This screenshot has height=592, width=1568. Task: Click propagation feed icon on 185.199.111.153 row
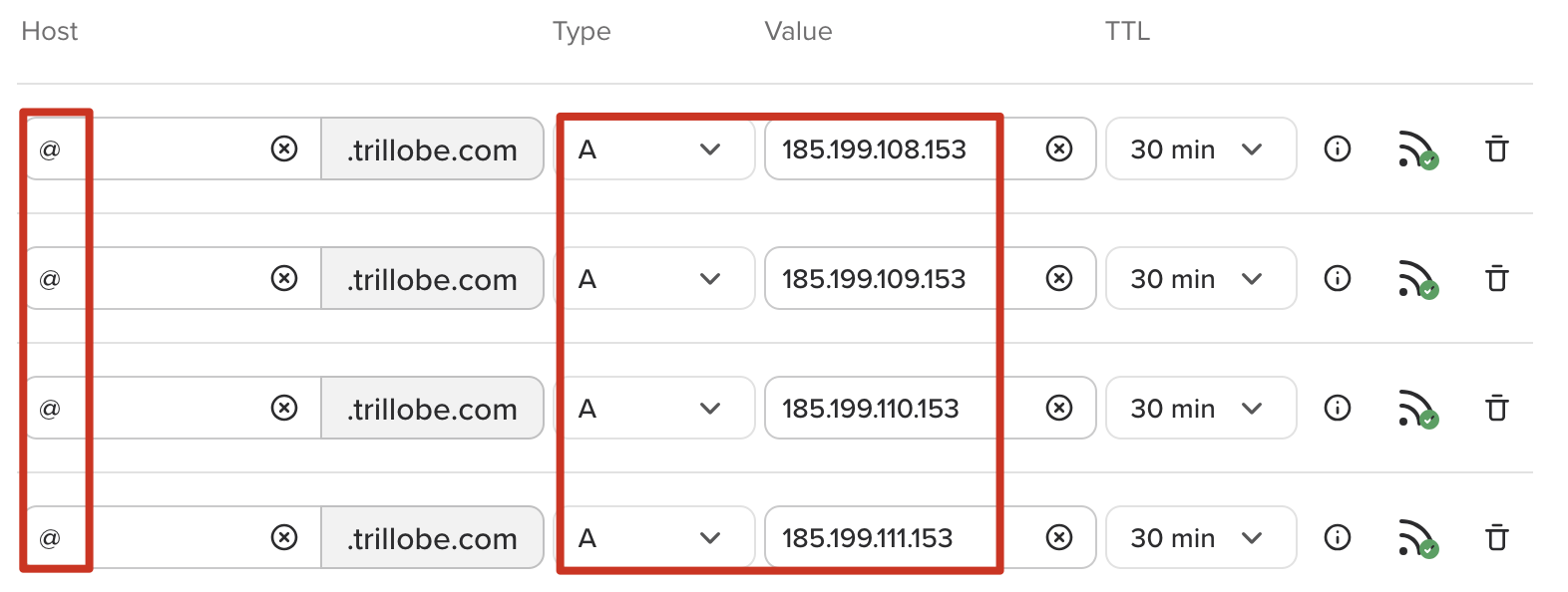[x=1416, y=538]
